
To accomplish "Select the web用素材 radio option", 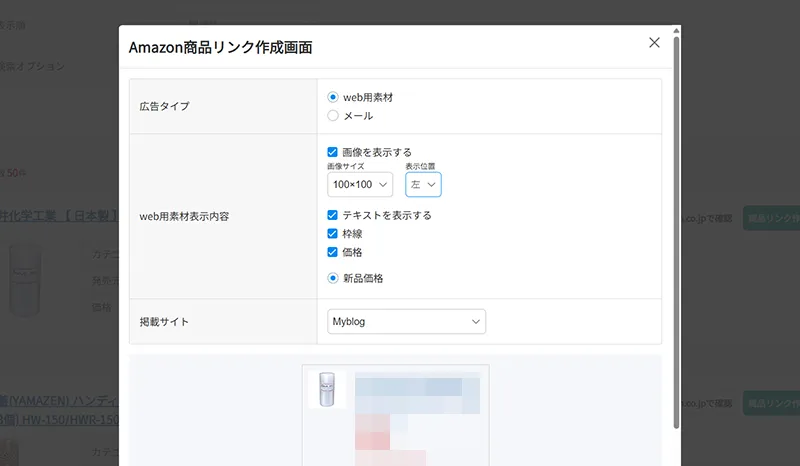I will point(333,97).
